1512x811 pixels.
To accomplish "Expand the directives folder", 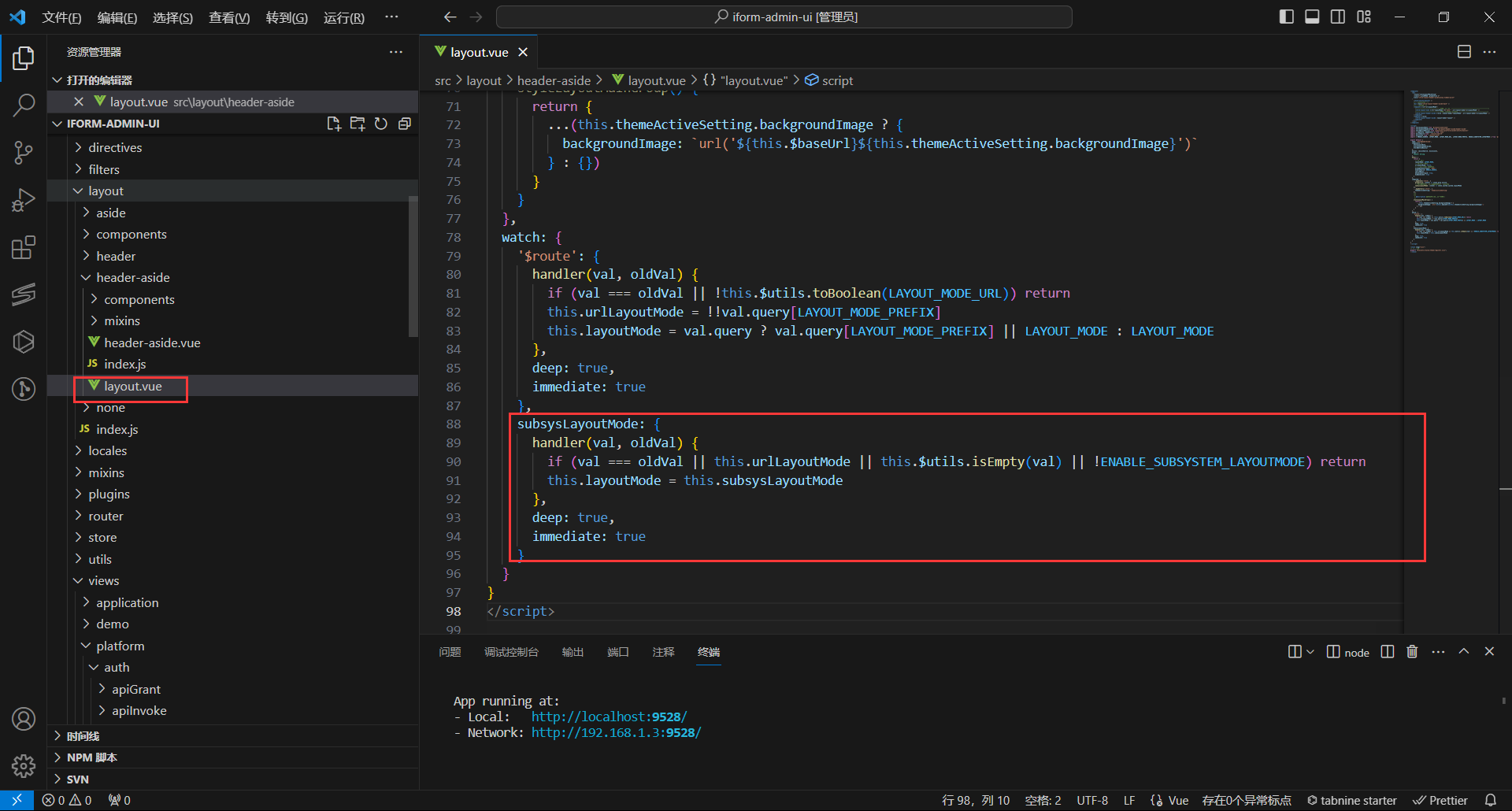I will click(115, 147).
